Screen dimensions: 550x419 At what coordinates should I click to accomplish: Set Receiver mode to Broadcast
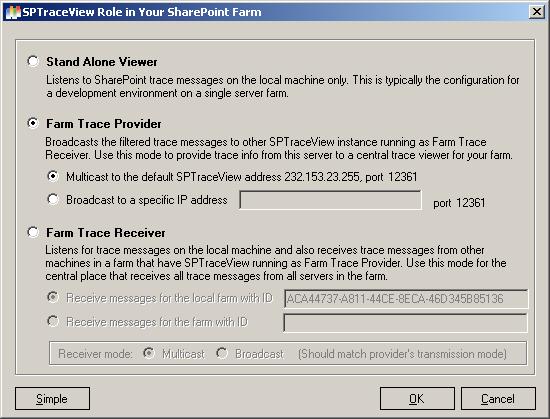tap(222, 353)
